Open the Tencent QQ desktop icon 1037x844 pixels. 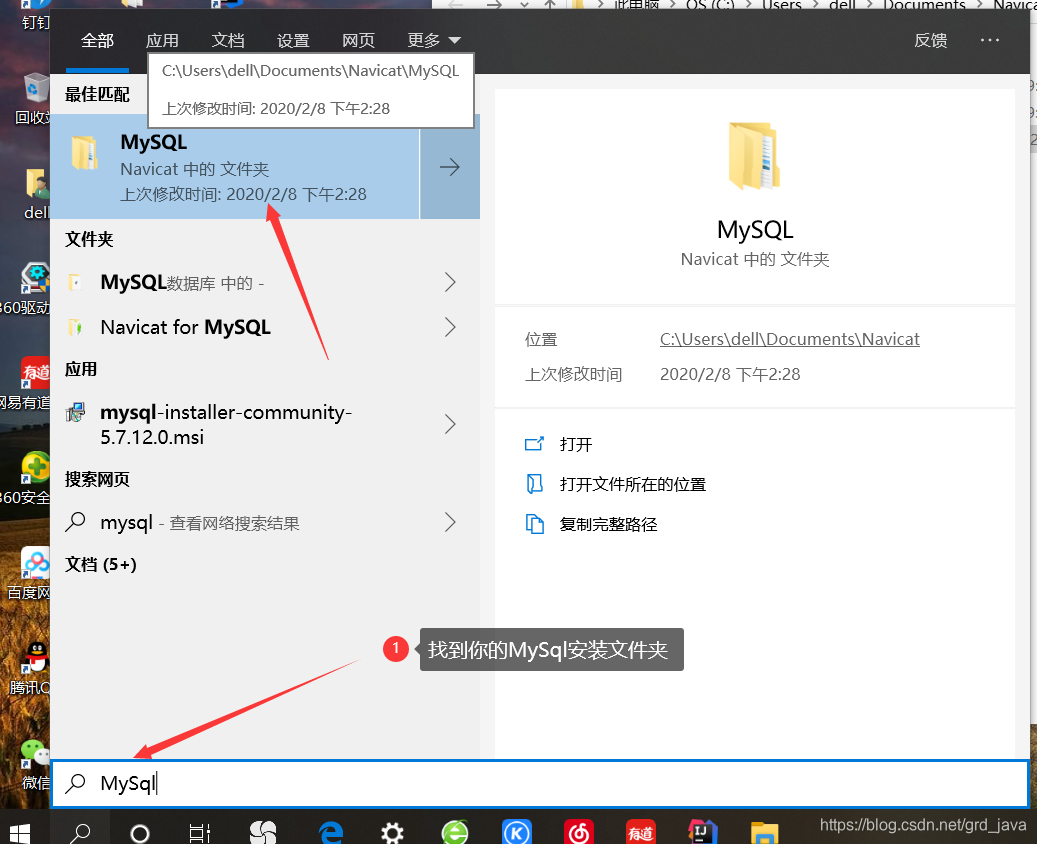30,668
